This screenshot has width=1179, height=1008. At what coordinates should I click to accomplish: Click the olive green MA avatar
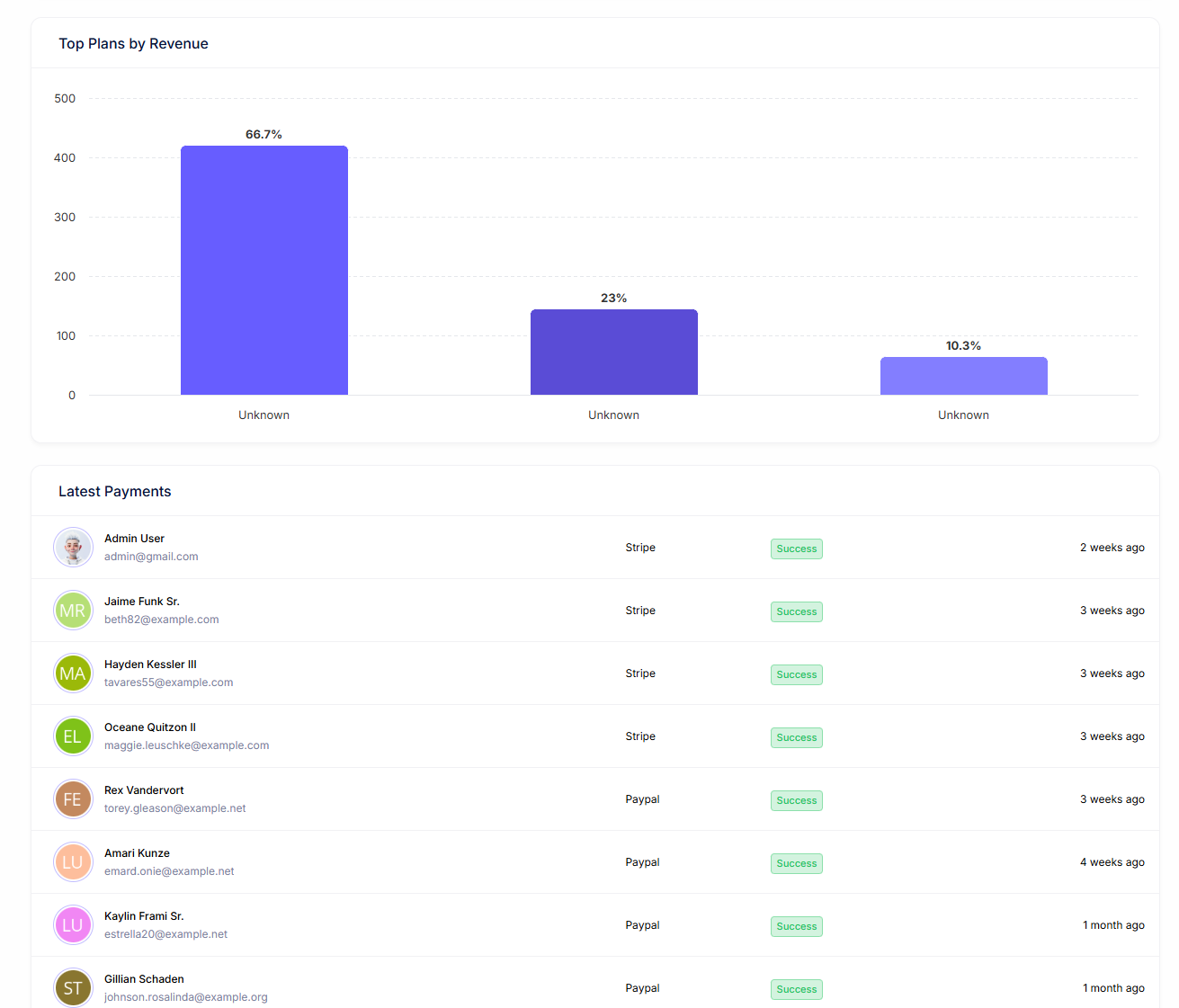point(73,673)
